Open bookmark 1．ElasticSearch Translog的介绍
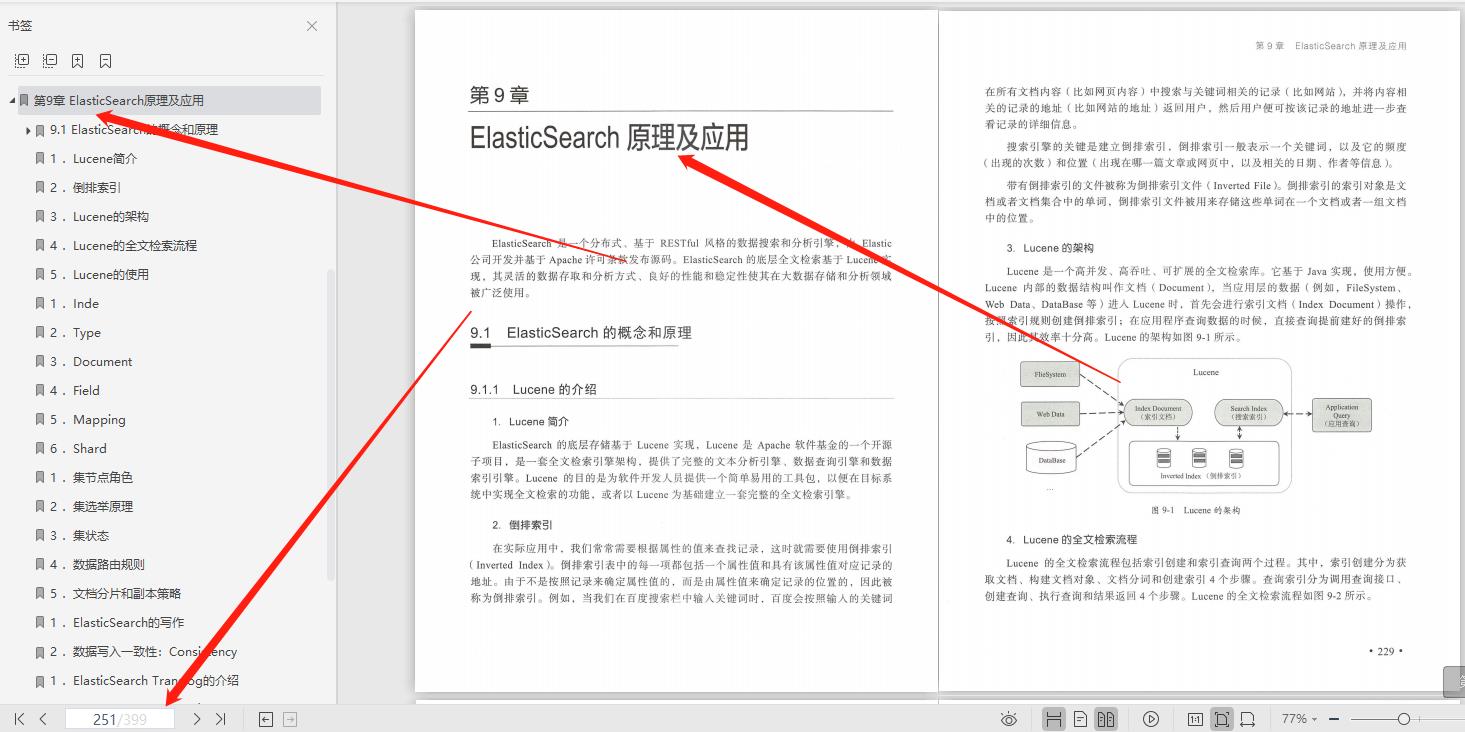1465x732 pixels. (144, 681)
